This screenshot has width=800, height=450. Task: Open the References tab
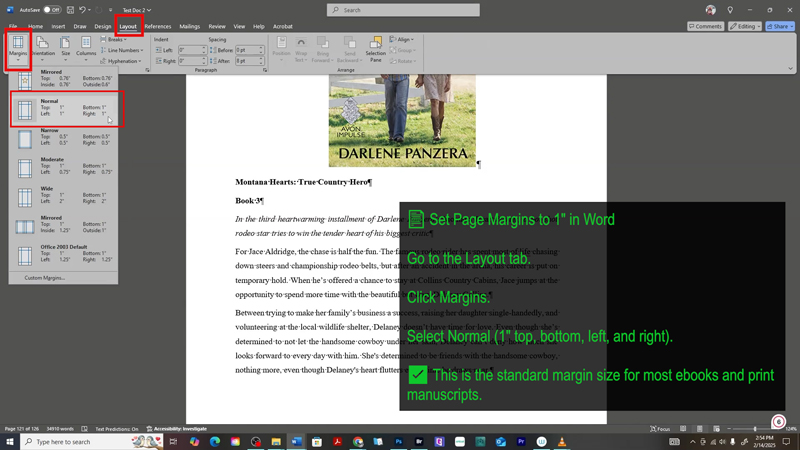158,27
